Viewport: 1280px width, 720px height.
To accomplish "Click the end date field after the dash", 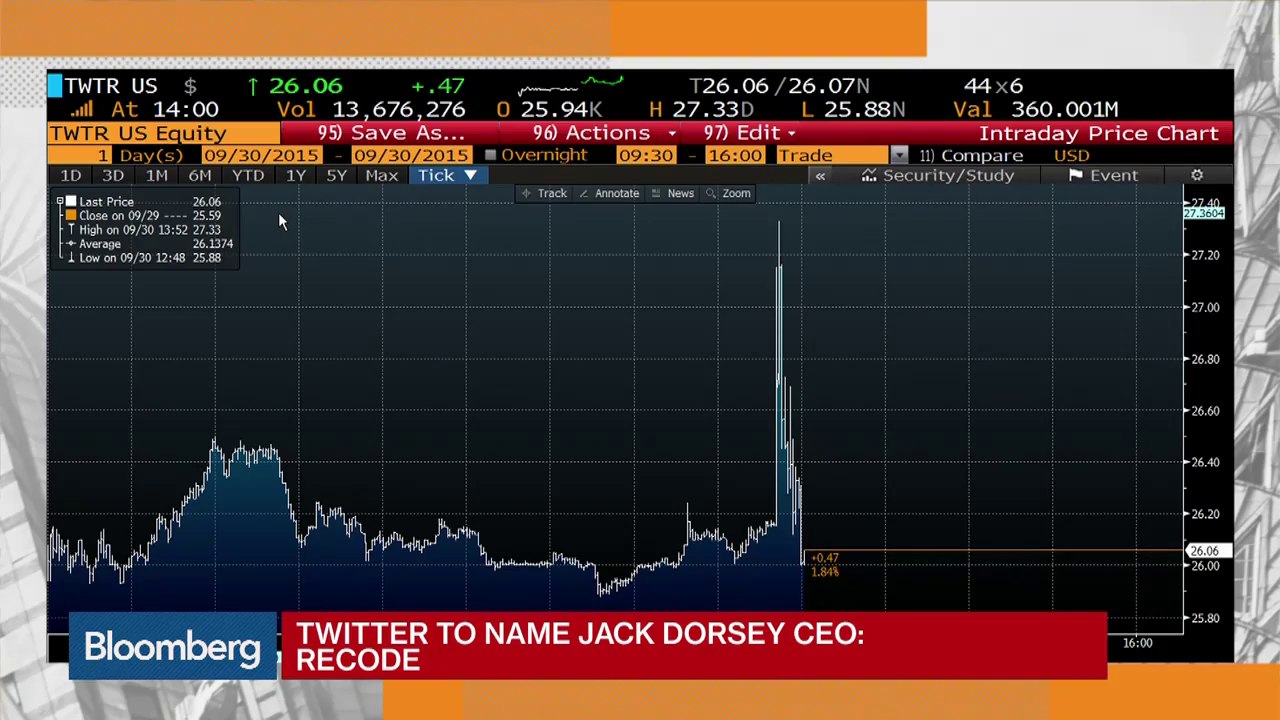I will [409, 155].
